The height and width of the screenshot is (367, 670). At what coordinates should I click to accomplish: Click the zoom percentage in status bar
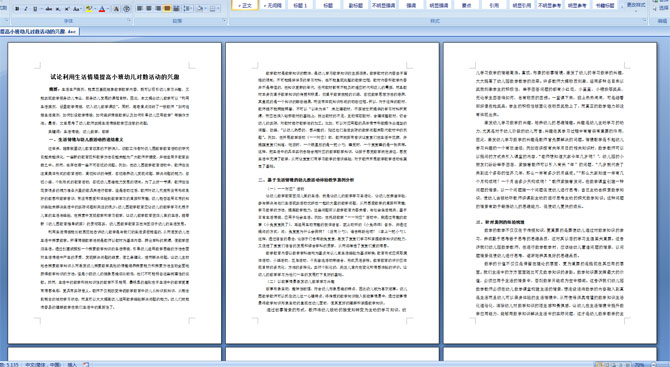(x=640, y=364)
